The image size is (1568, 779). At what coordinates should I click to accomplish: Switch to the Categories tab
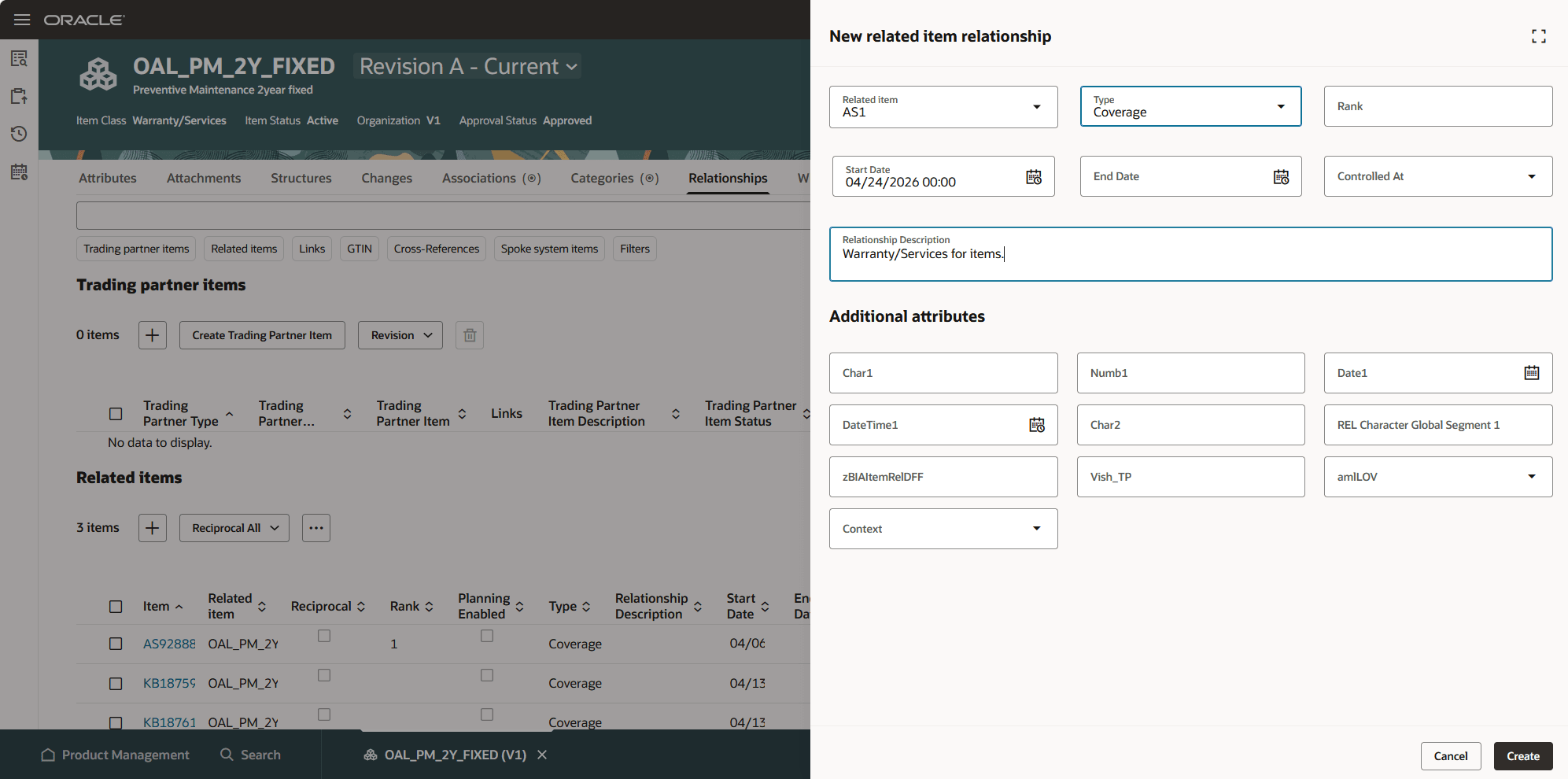tap(615, 179)
